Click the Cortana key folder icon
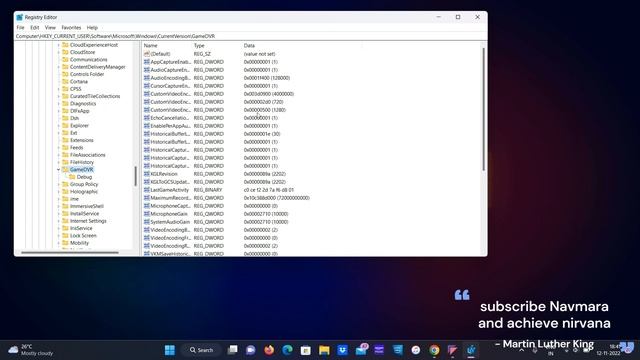Screen dimensions: 640x360 coord(65,81)
